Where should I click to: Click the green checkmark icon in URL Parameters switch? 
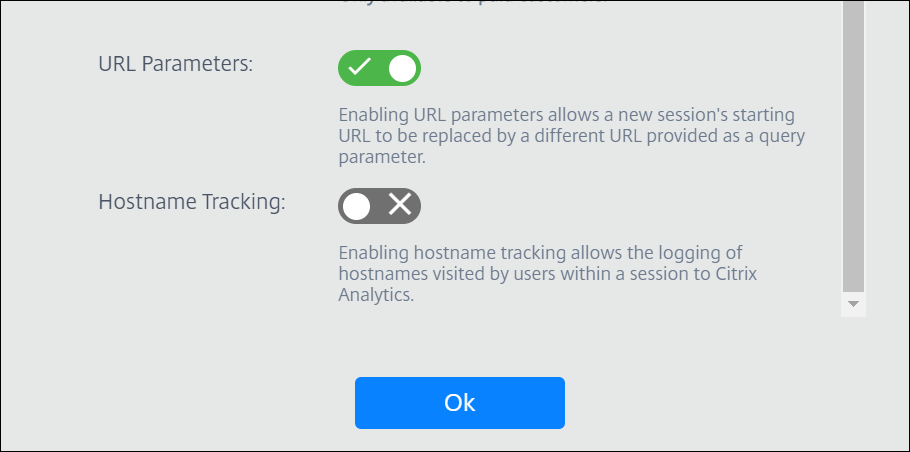click(360, 68)
